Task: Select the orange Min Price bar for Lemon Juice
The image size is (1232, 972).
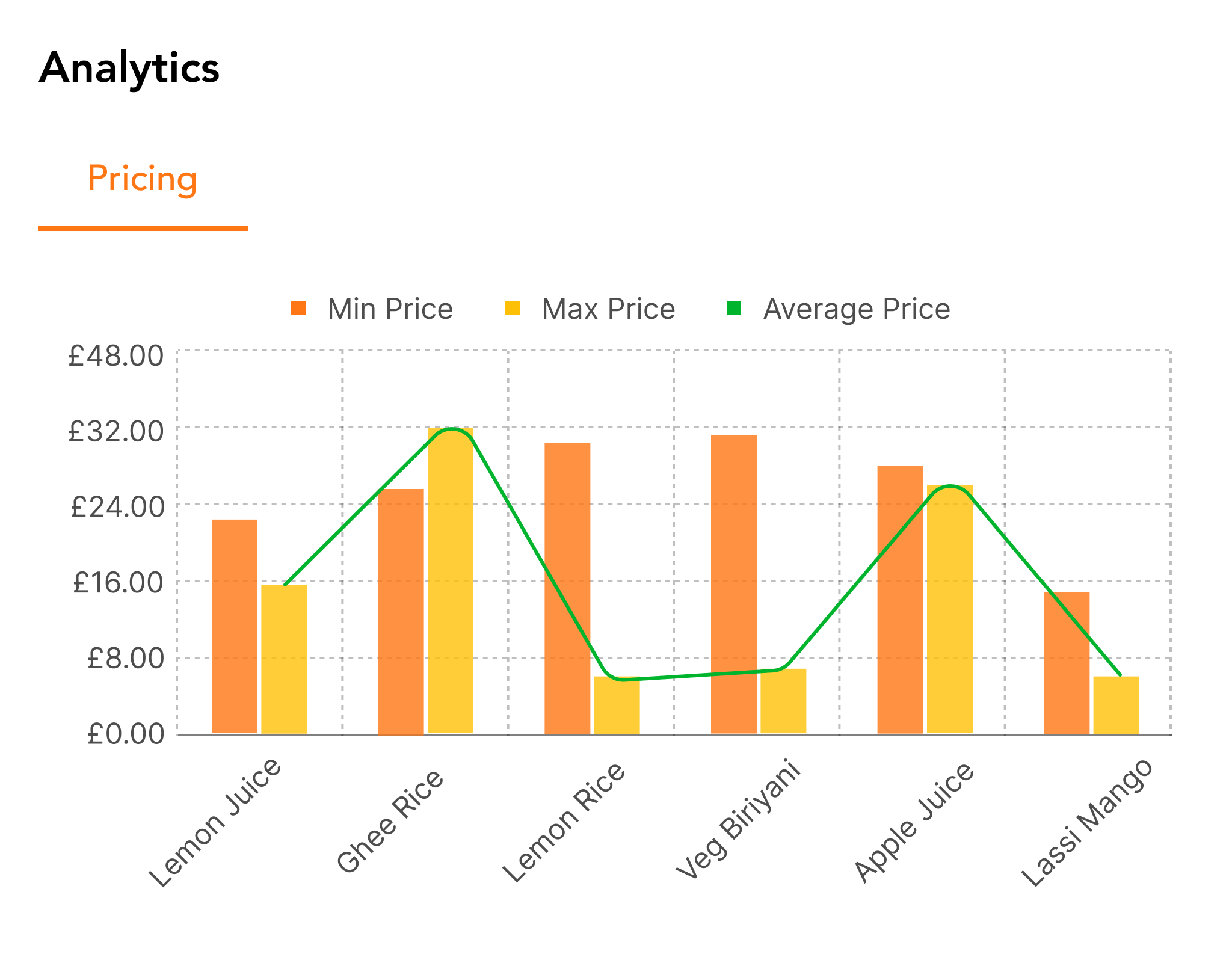Action: (x=235, y=626)
